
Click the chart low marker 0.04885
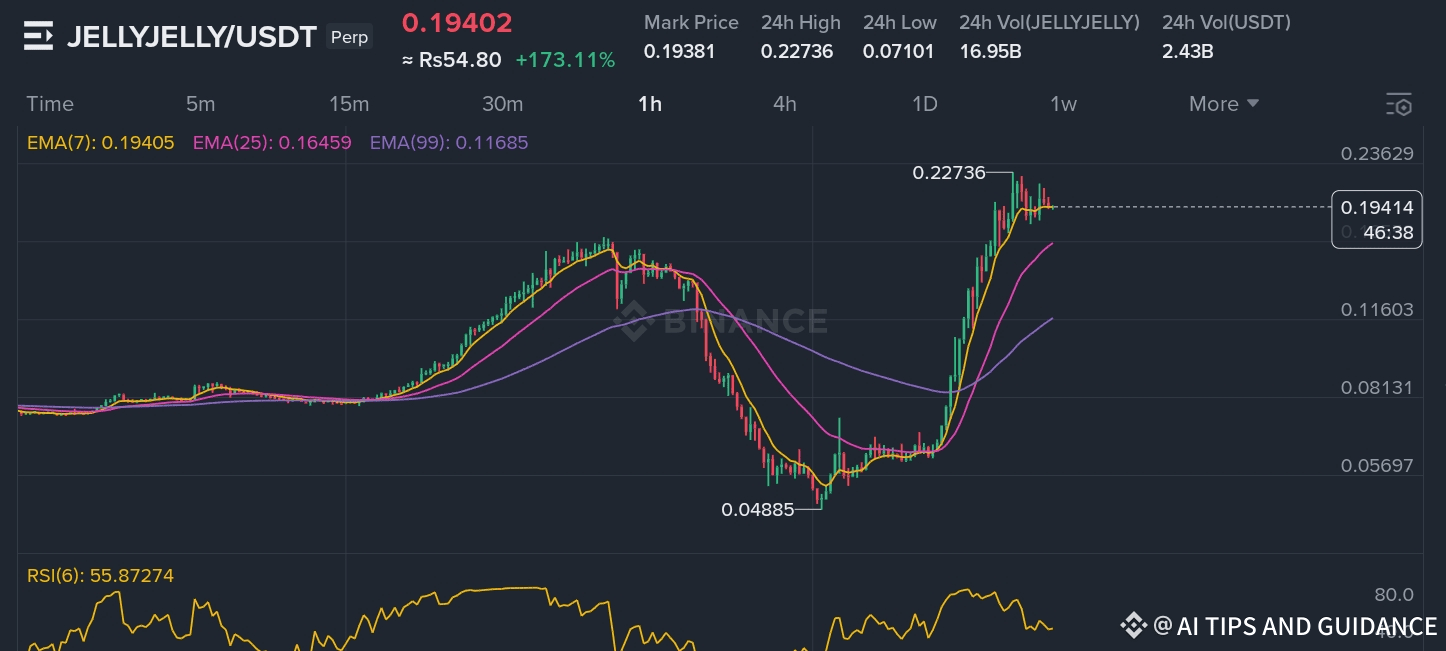point(758,510)
